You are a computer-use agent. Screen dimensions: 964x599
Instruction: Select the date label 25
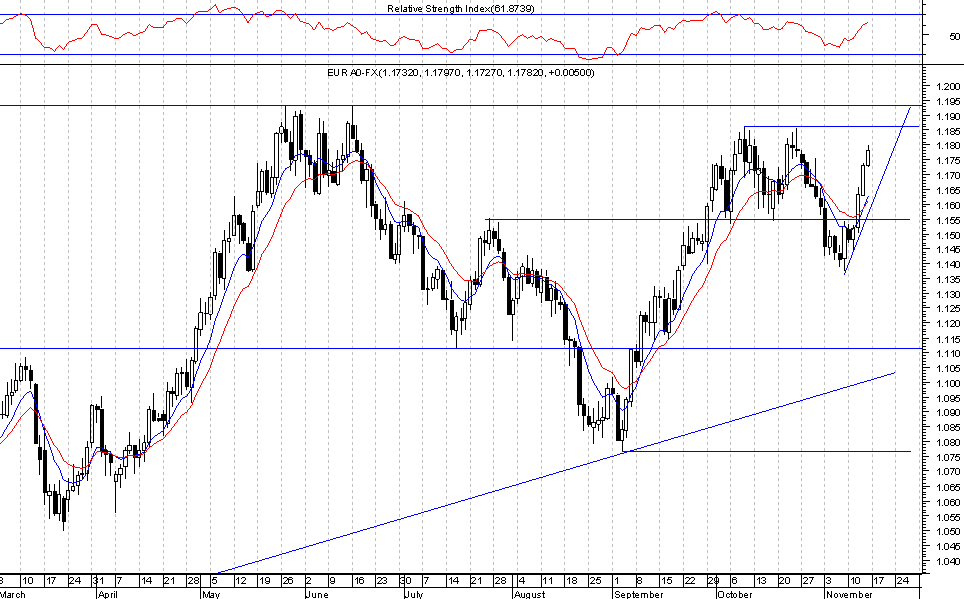[595, 581]
